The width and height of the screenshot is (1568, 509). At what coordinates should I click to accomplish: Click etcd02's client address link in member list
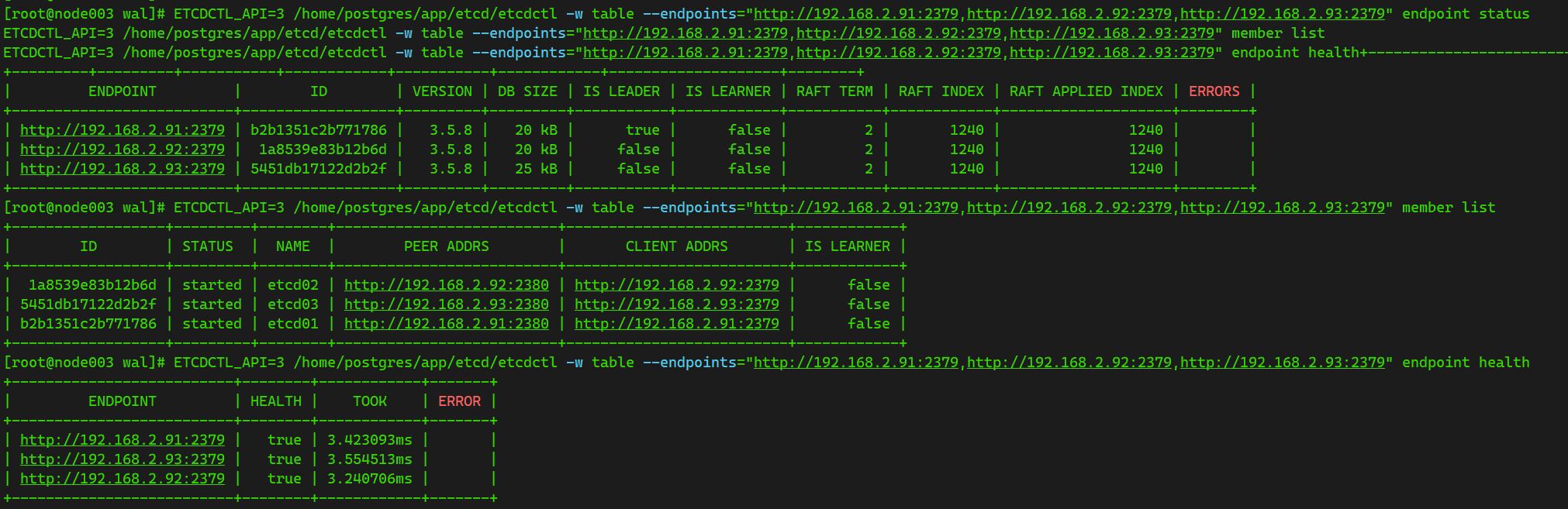point(676,285)
